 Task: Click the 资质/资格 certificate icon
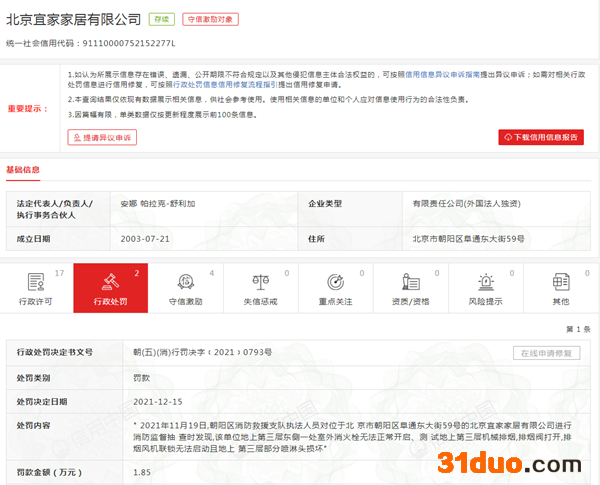point(411,281)
